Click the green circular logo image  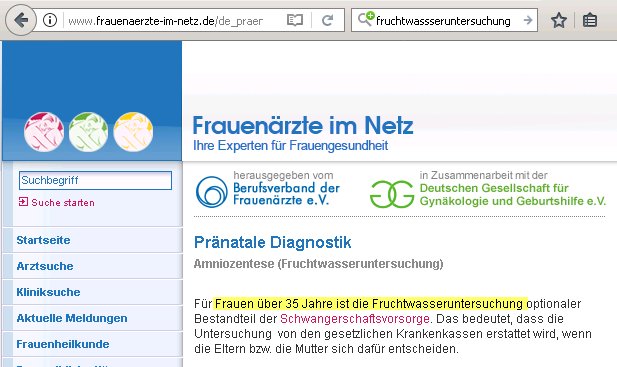(89, 132)
